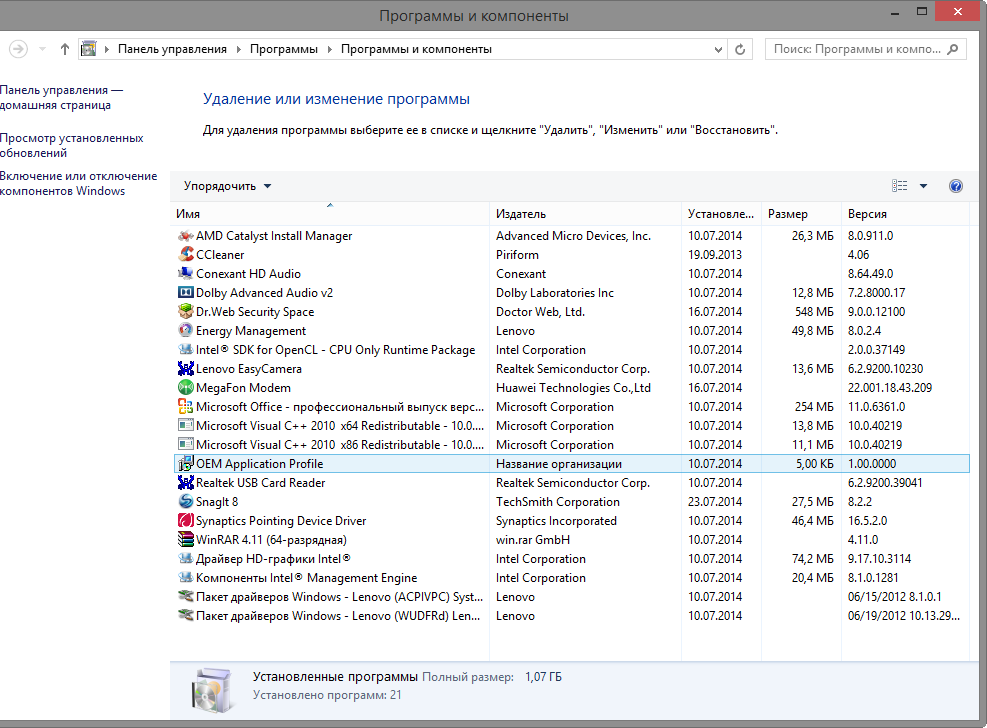Expand arrow after Программы breadcrumb

(x=329, y=49)
